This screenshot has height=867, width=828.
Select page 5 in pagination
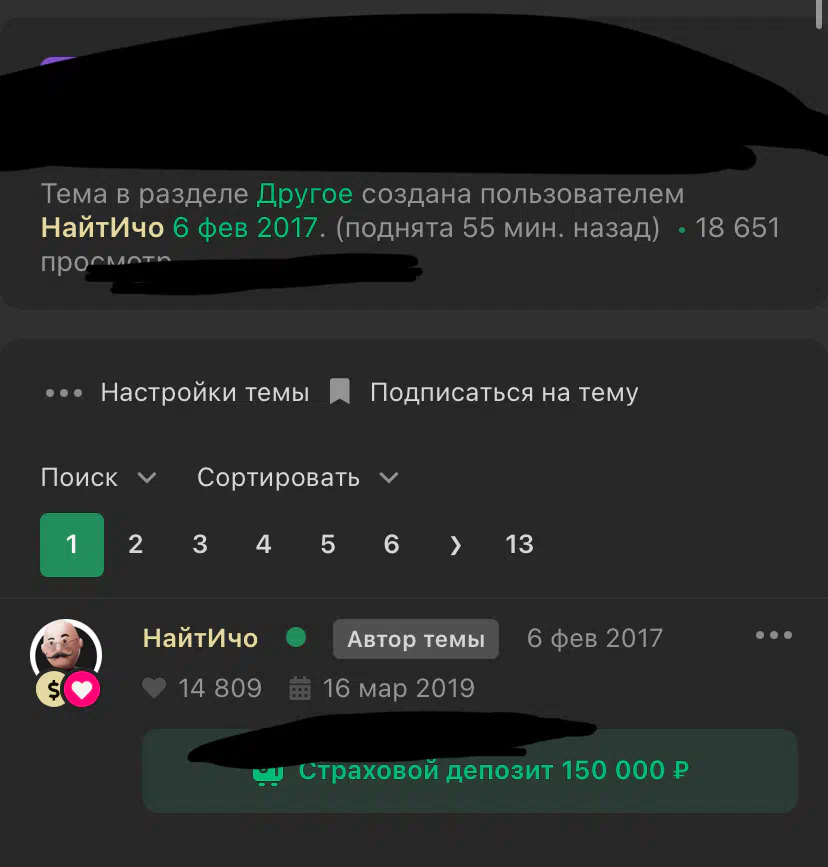click(x=327, y=545)
